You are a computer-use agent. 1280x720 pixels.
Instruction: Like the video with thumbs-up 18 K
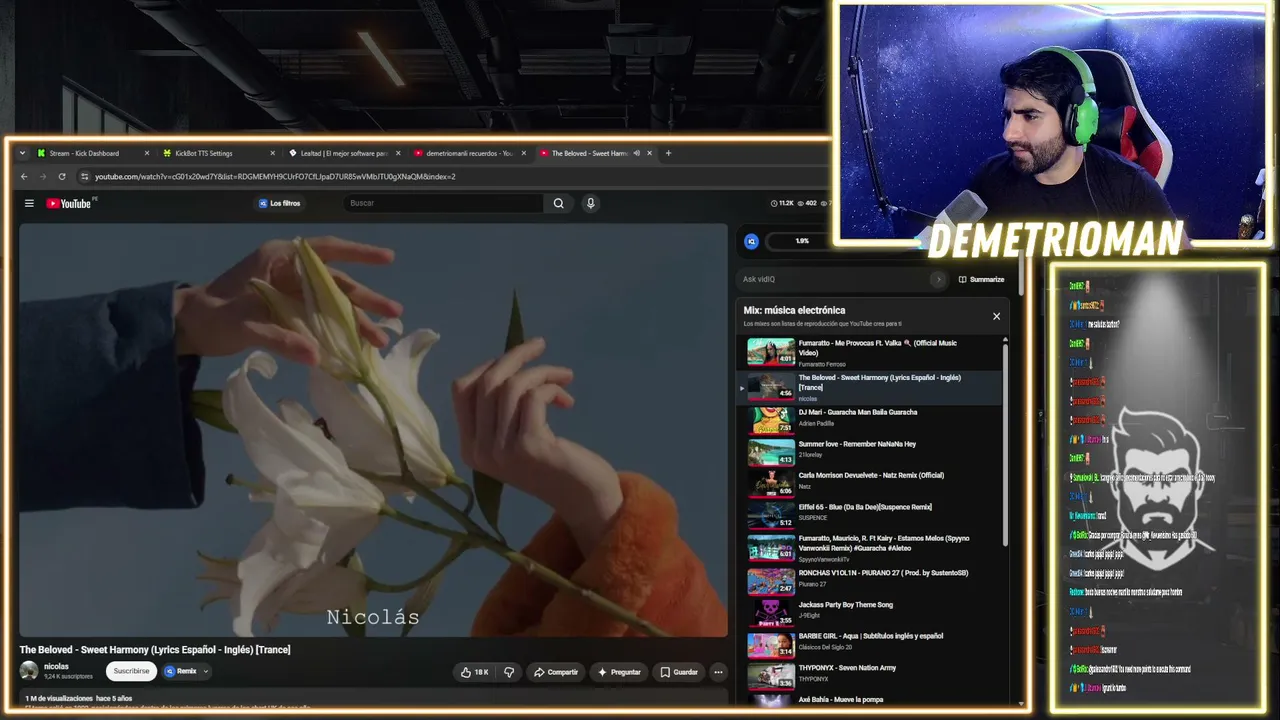tap(475, 672)
